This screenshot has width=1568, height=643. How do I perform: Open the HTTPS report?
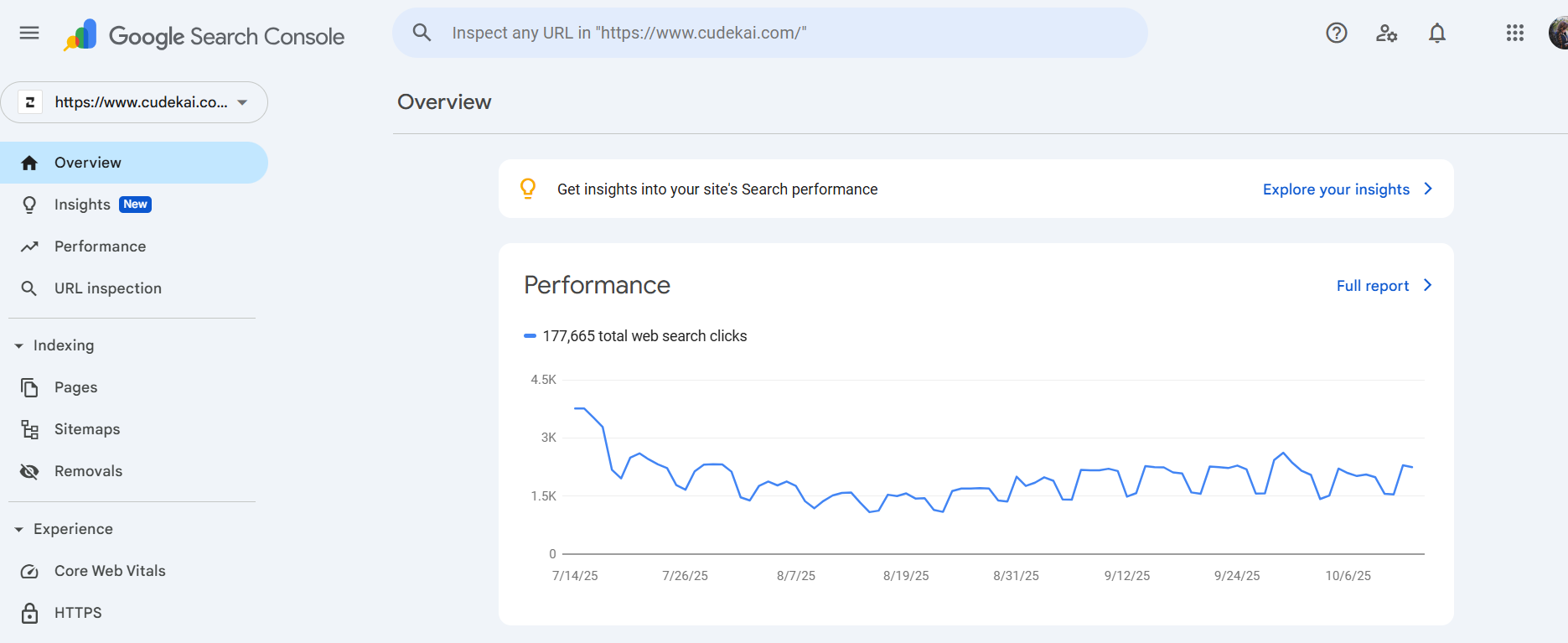(x=134, y=613)
